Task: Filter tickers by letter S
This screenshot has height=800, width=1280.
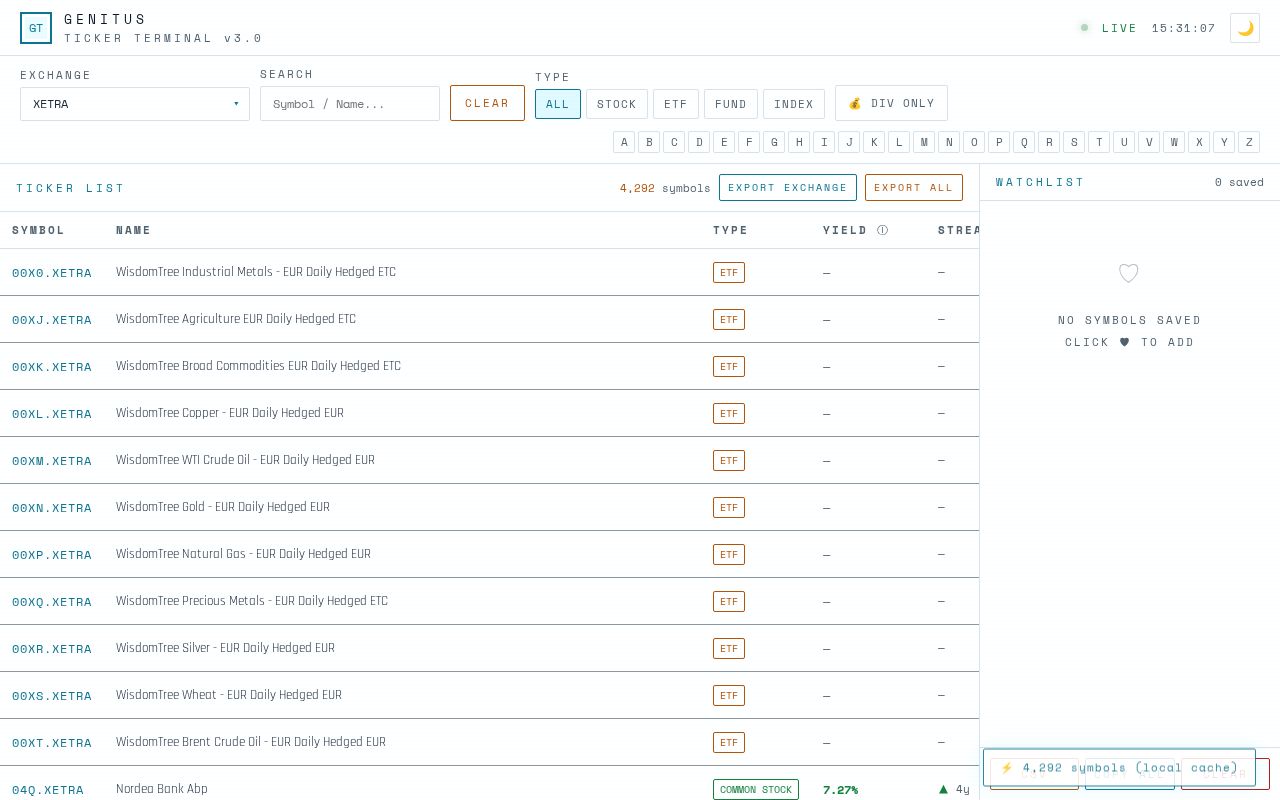Action: tap(1074, 142)
